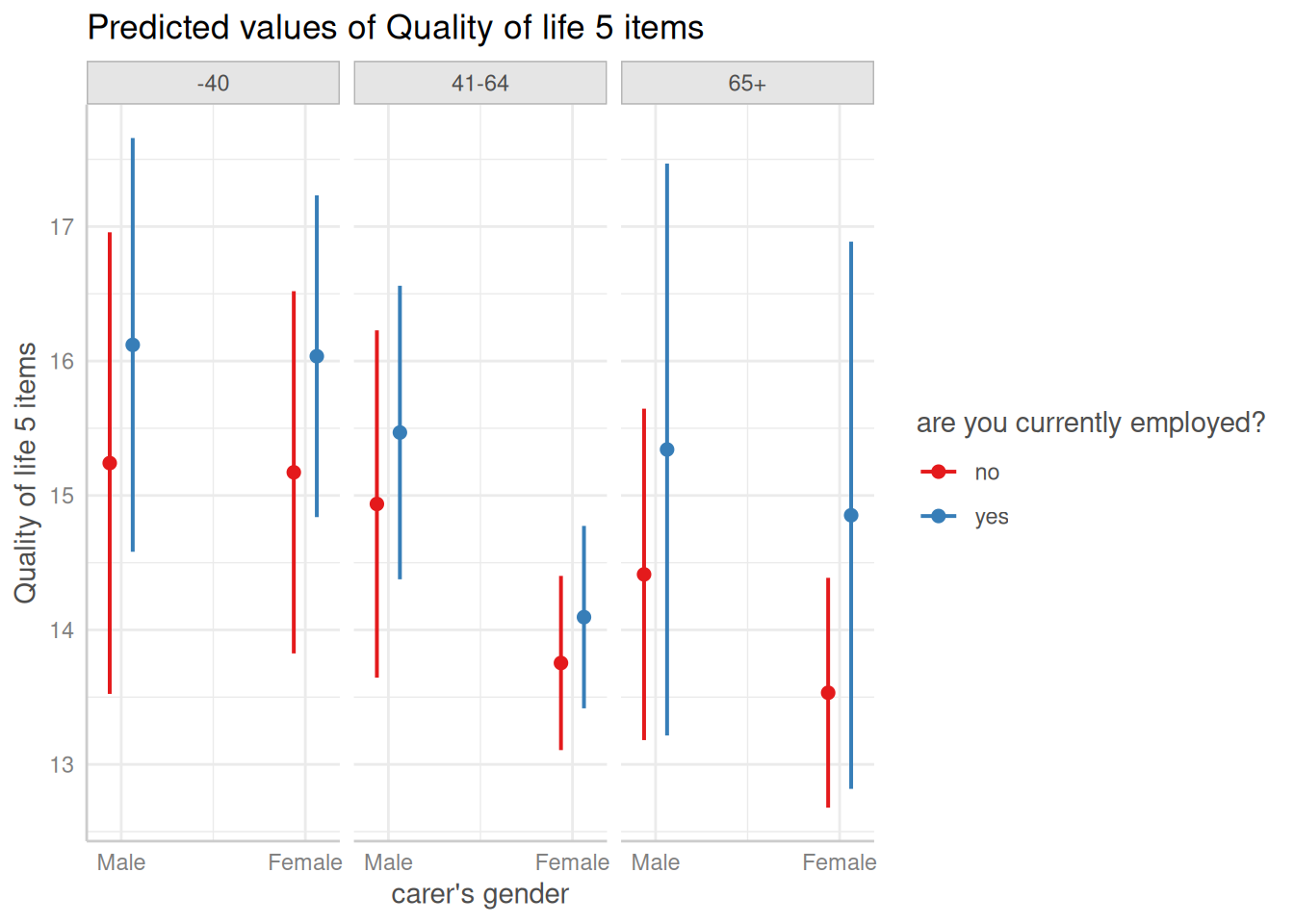This screenshot has width=1294, height=924.
Task: Select the '65+' facet header
Action: (747, 84)
